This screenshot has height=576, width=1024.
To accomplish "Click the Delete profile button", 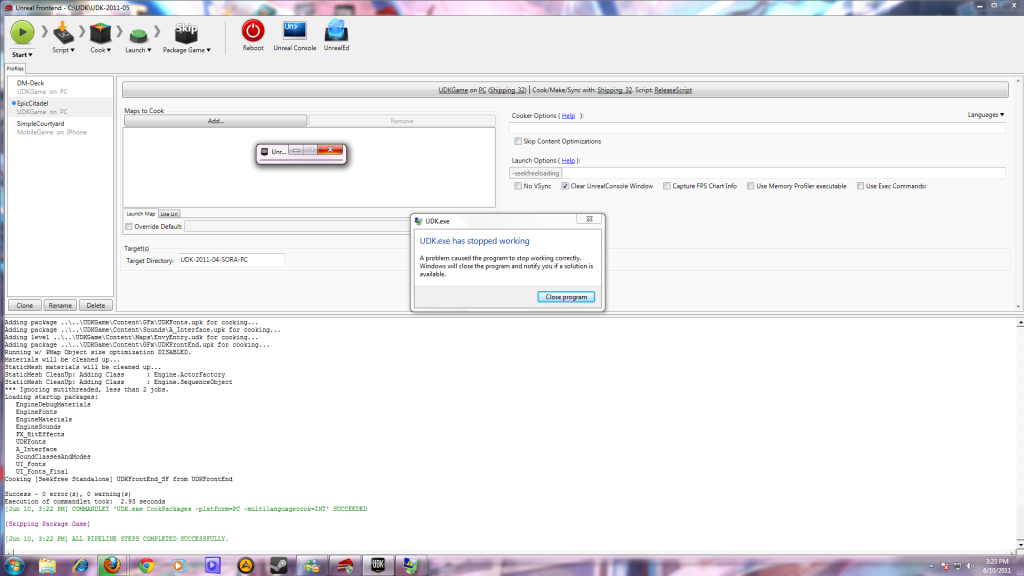I will pos(95,306).
